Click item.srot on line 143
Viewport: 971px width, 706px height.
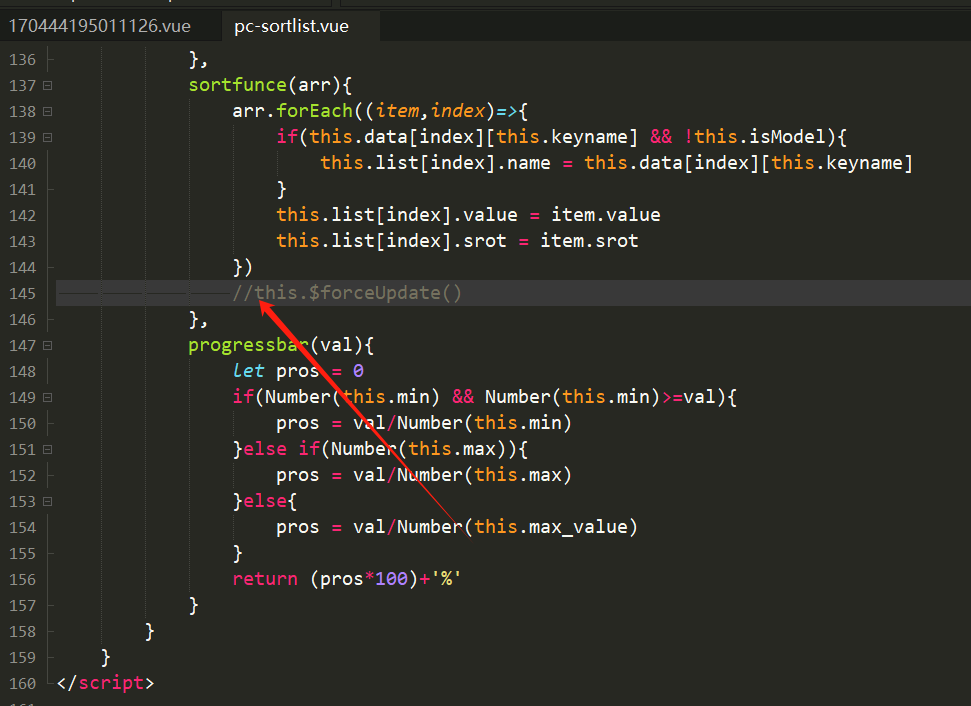[x=589, y=241]
